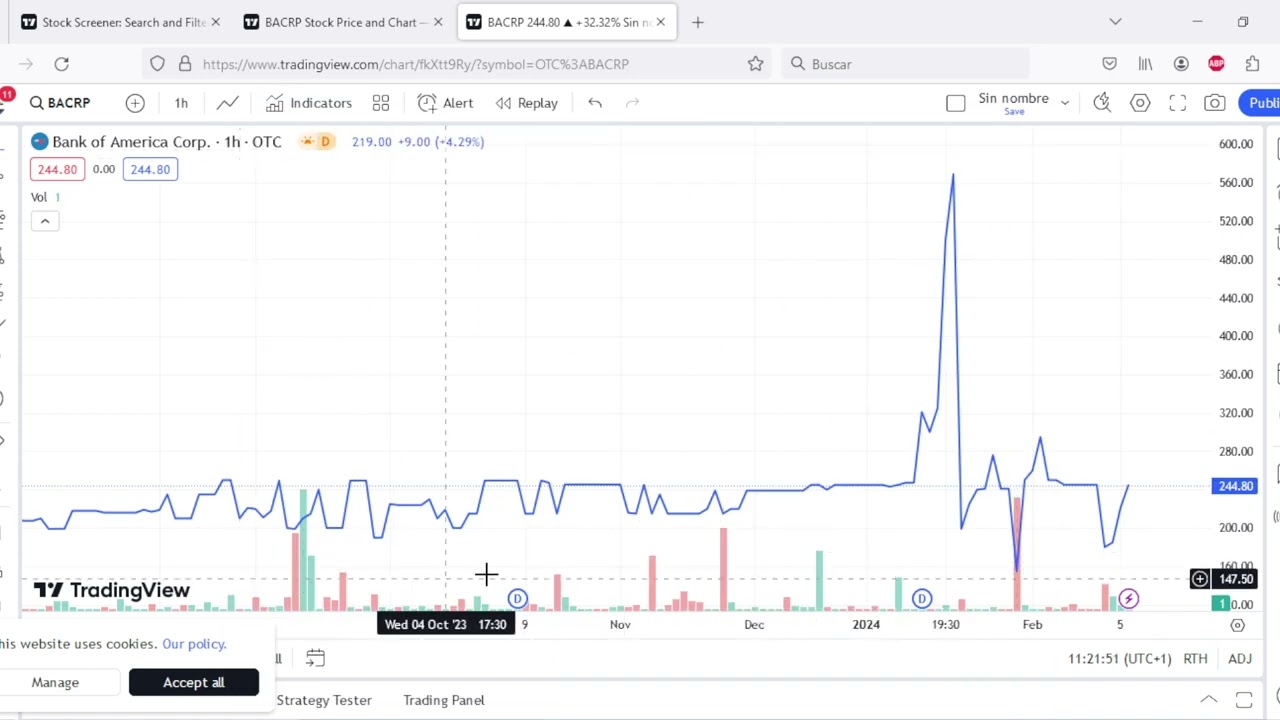This screenshot has width=1280, height=720.
Task: Expand the browser list-all-tabs chevron
Action: coord(1115,22)
